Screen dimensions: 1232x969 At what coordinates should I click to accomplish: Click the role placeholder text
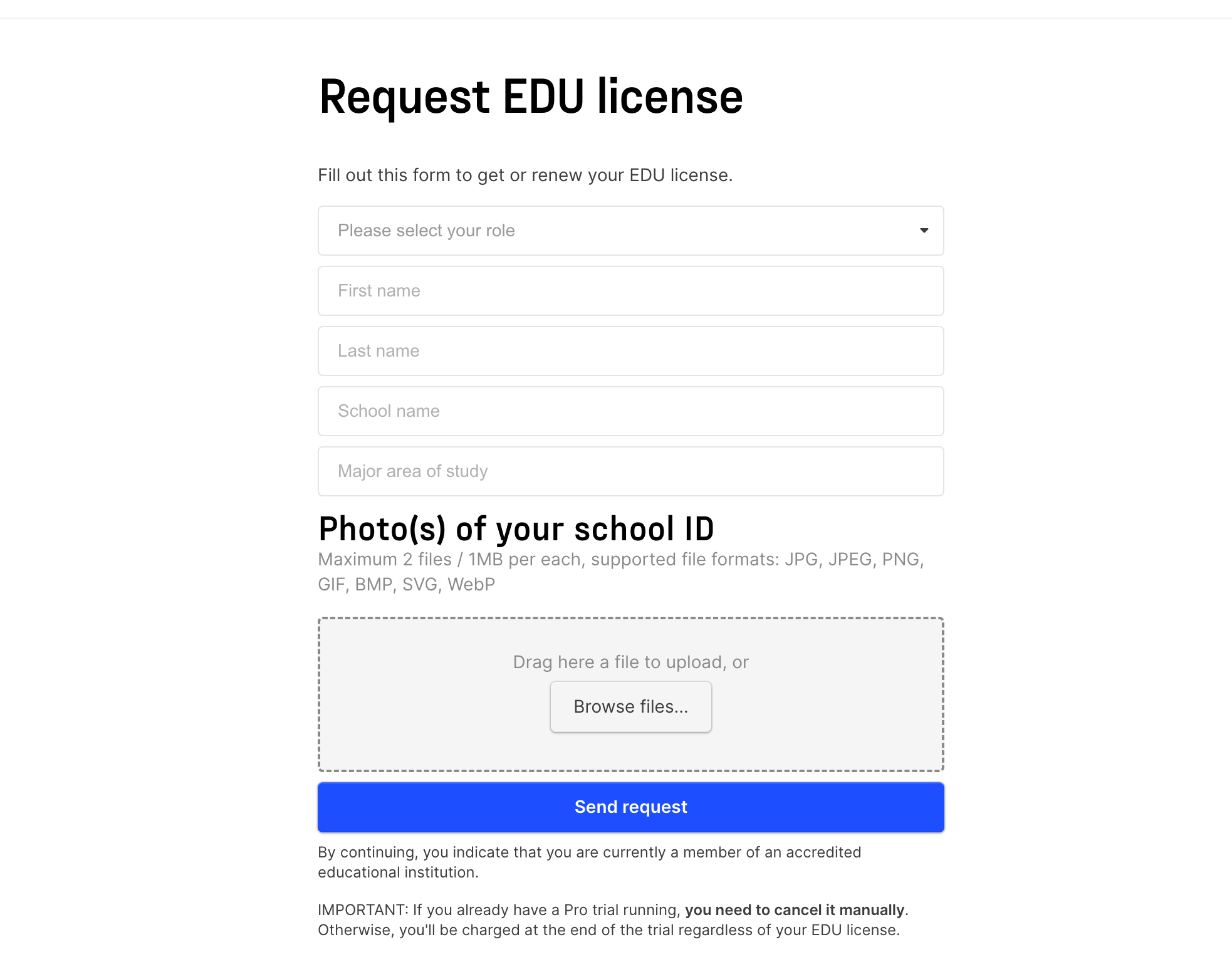pyautogui.click(x=426, y=231)
